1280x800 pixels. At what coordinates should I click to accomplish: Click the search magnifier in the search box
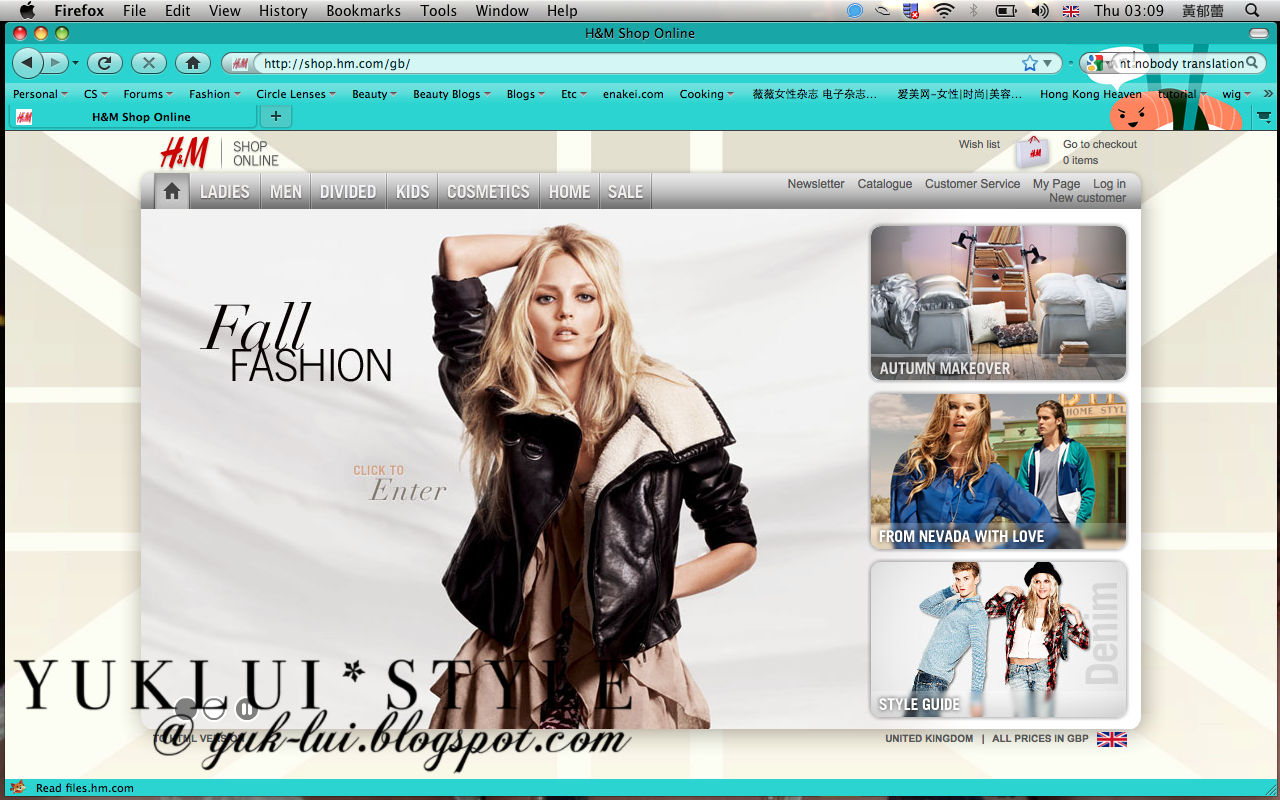(x=1252, y=63)
